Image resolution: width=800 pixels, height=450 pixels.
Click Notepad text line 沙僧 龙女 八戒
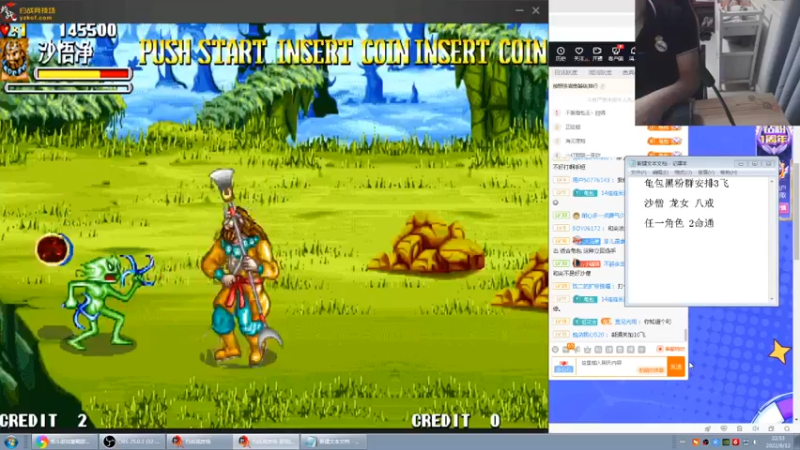click(x=679, y=203)
